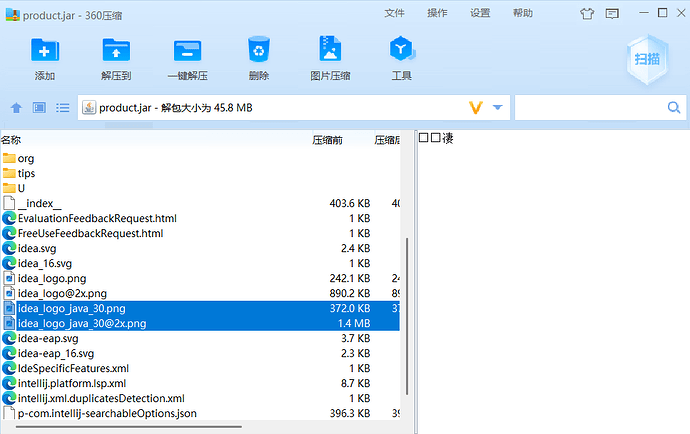Go up one folder level arrow
Viewport: 690px width, 434px height.
tap(16, 108)
